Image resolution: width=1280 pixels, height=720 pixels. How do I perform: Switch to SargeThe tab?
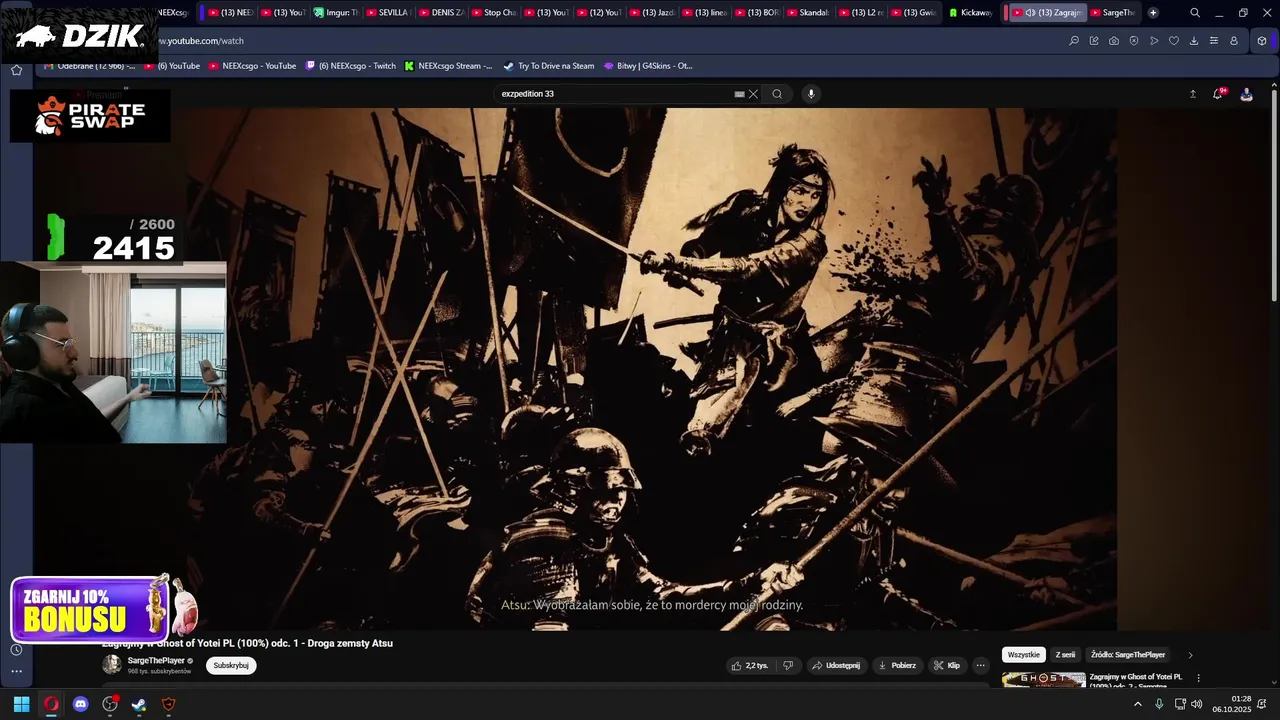(1112, 13)
